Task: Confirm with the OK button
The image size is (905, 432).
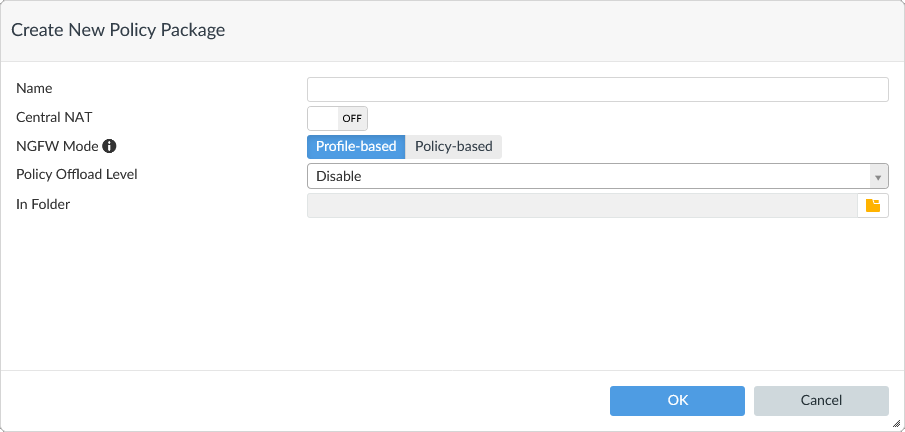Action: pyautogui.click(x=677, y=401)
